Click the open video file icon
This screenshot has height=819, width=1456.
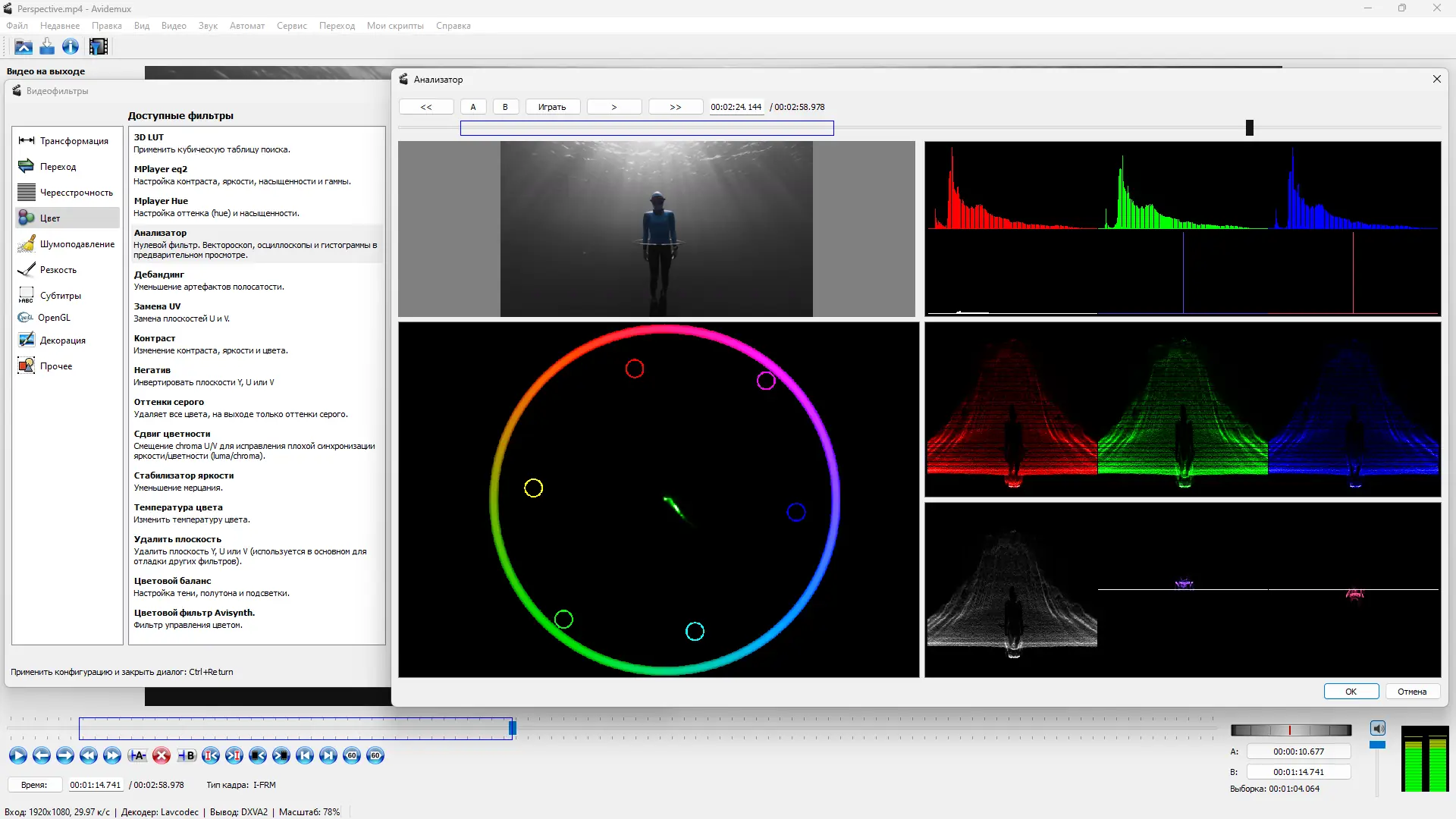click(24, 47)
